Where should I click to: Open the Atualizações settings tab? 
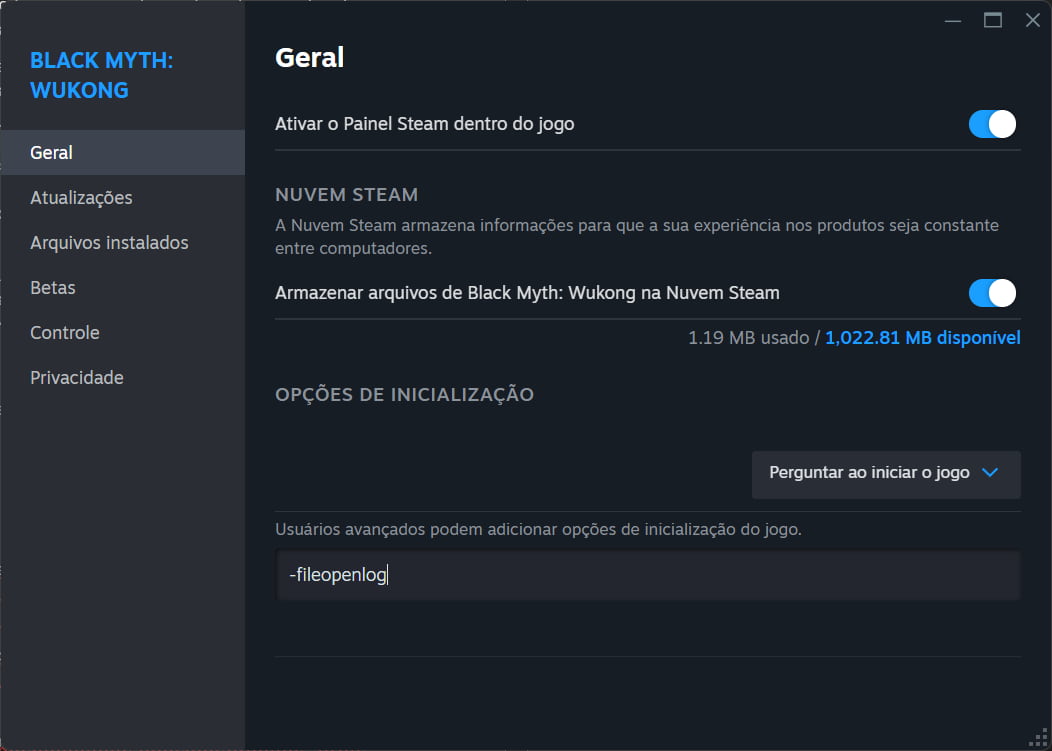coord(122,197)
